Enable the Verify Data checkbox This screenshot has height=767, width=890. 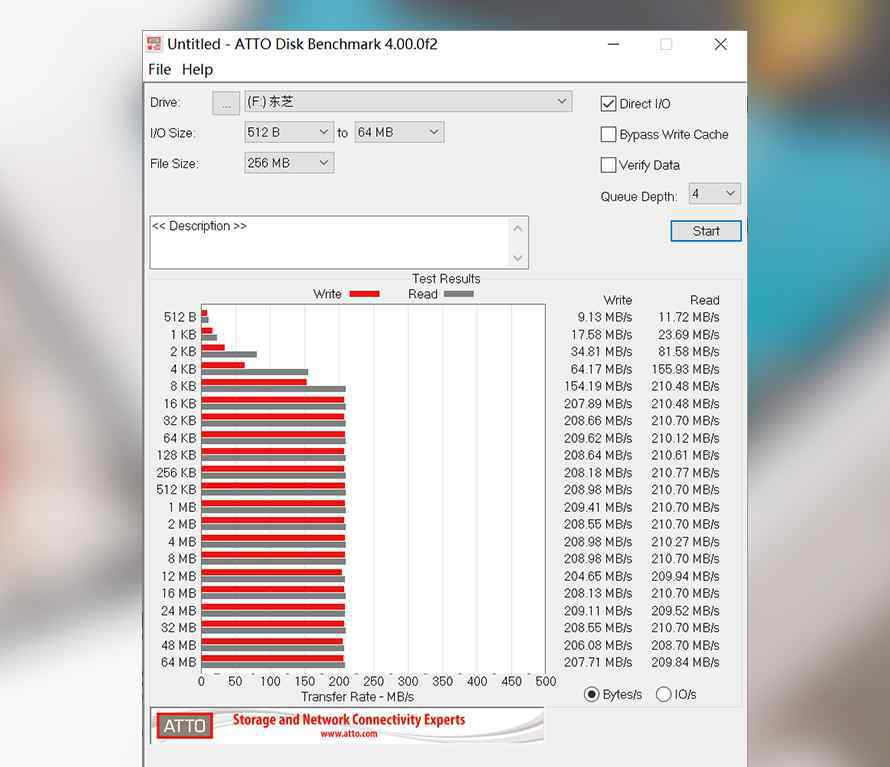click(608, 165)
